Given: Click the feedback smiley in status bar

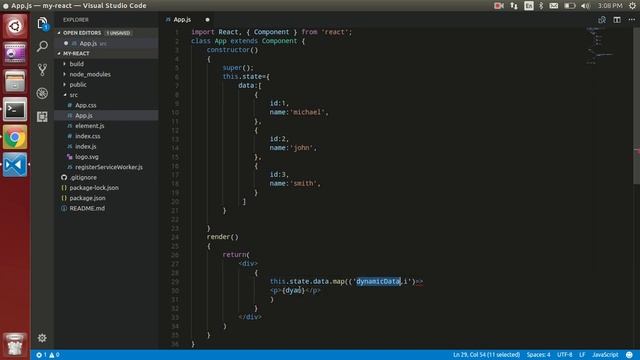Looking at the screenshot, I should 629,355.
